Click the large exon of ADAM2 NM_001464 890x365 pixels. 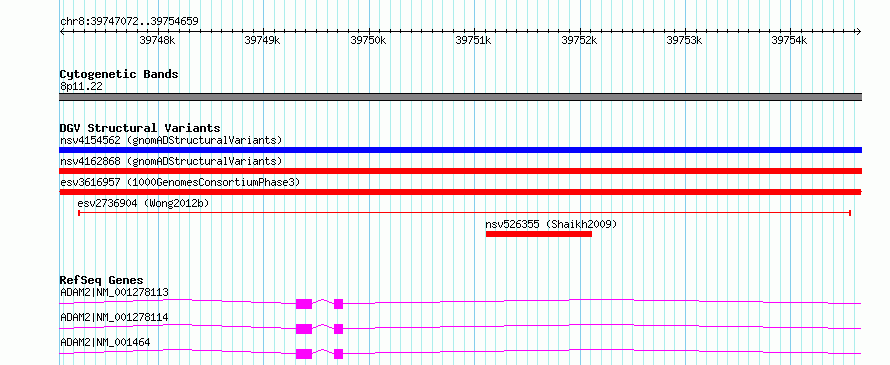pos(304,354)
